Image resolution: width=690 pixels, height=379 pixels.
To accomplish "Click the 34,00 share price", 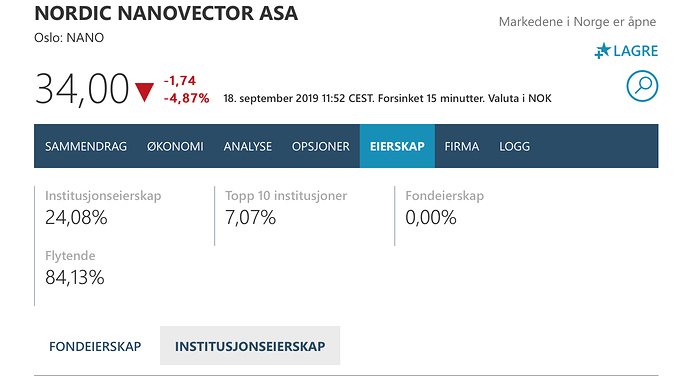I will (82, 89).
